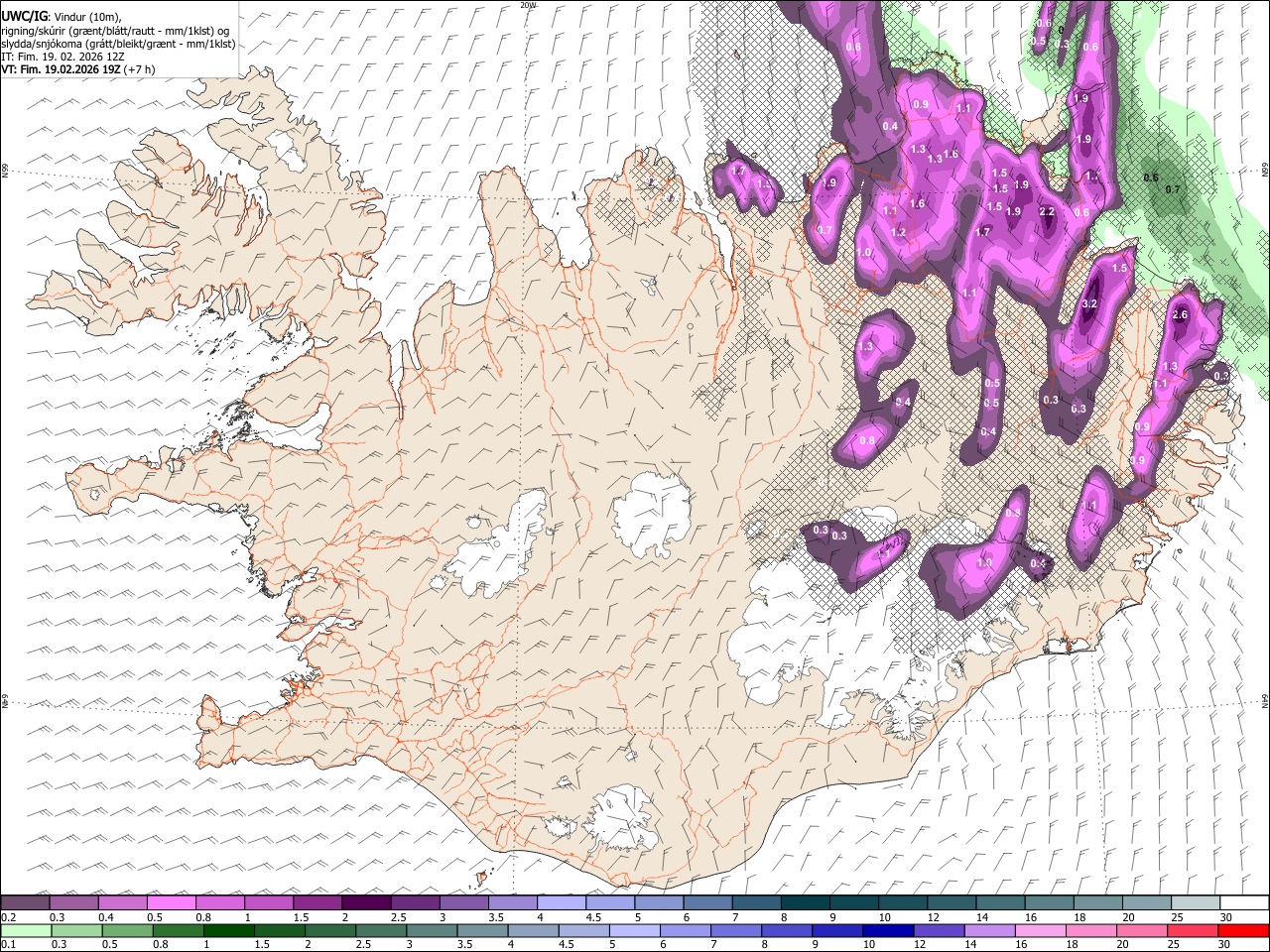Click the 14 light violet swatch in bottom legend row

click(x=988, y=931)
